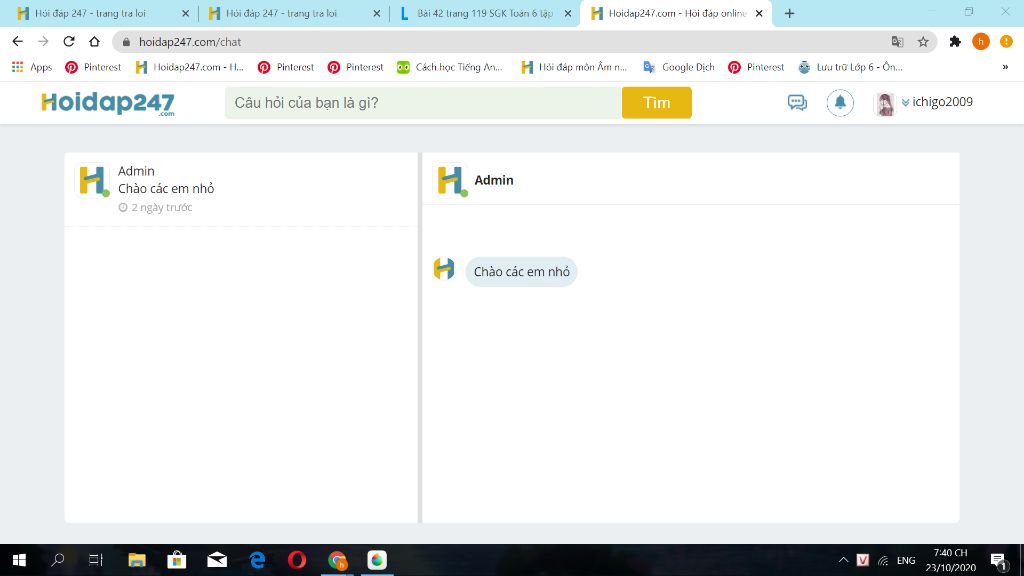
Task: Open Task View on the taskbar
Action: [x=96, y=560]
